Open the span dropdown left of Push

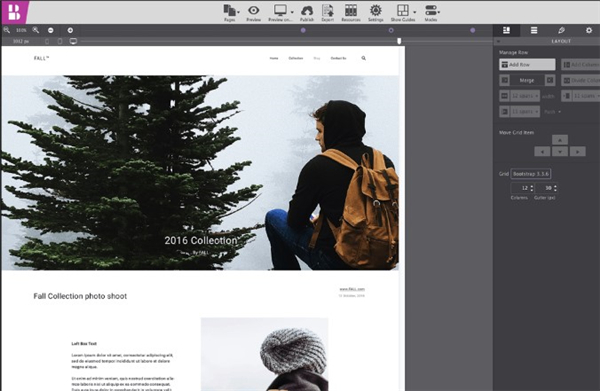525,112
